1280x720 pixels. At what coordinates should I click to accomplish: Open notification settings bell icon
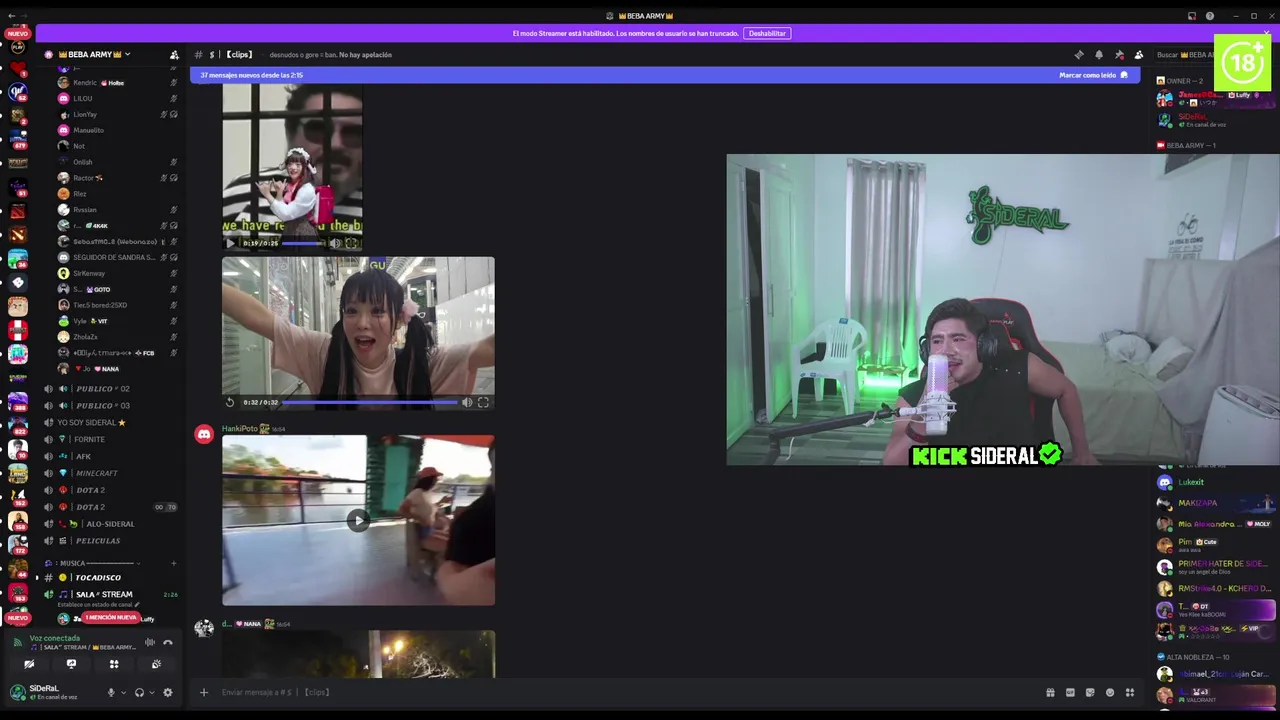(x=1099, y=55)
